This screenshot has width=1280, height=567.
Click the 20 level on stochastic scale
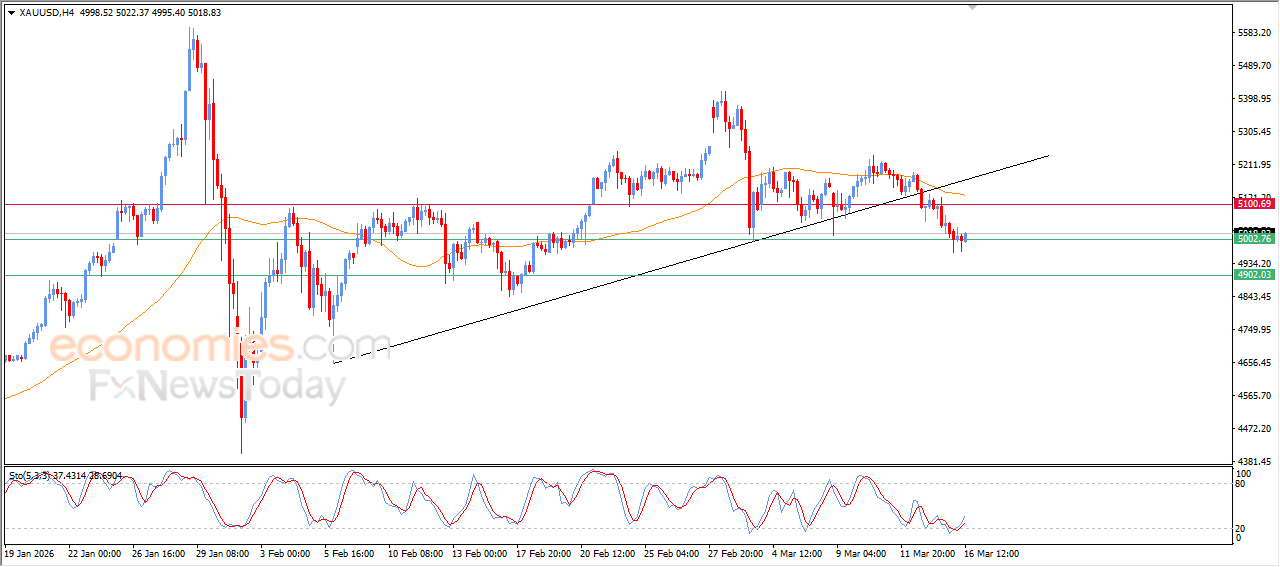click(1241, 528)
